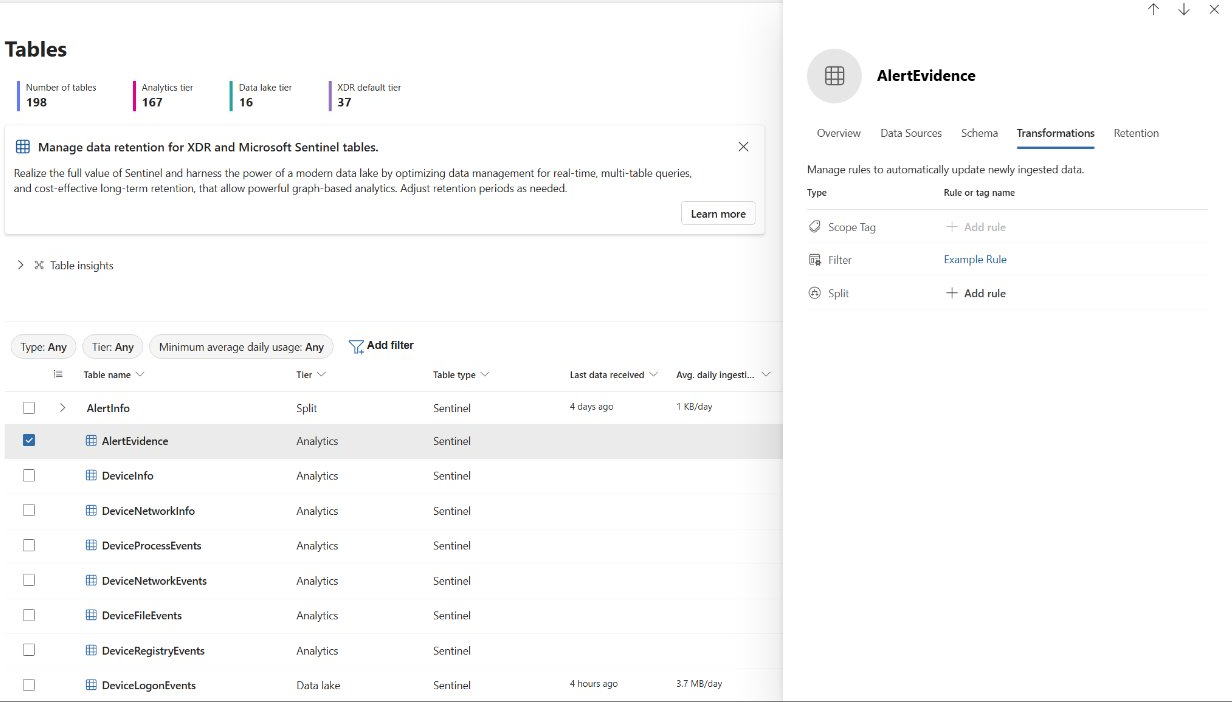Go to previous item with up arrow
The height and width of the screenshot is (702, 1232).
click(1153, 9)
